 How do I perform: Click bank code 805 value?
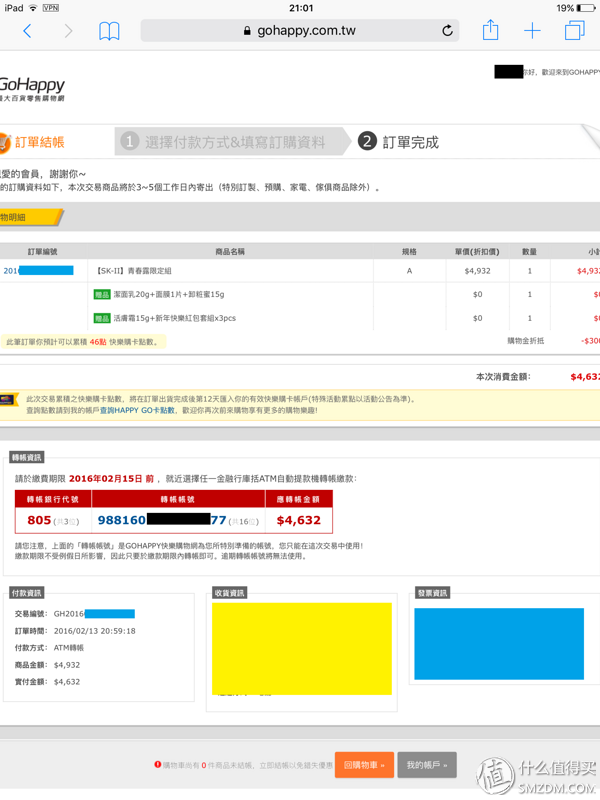[39, 520]
